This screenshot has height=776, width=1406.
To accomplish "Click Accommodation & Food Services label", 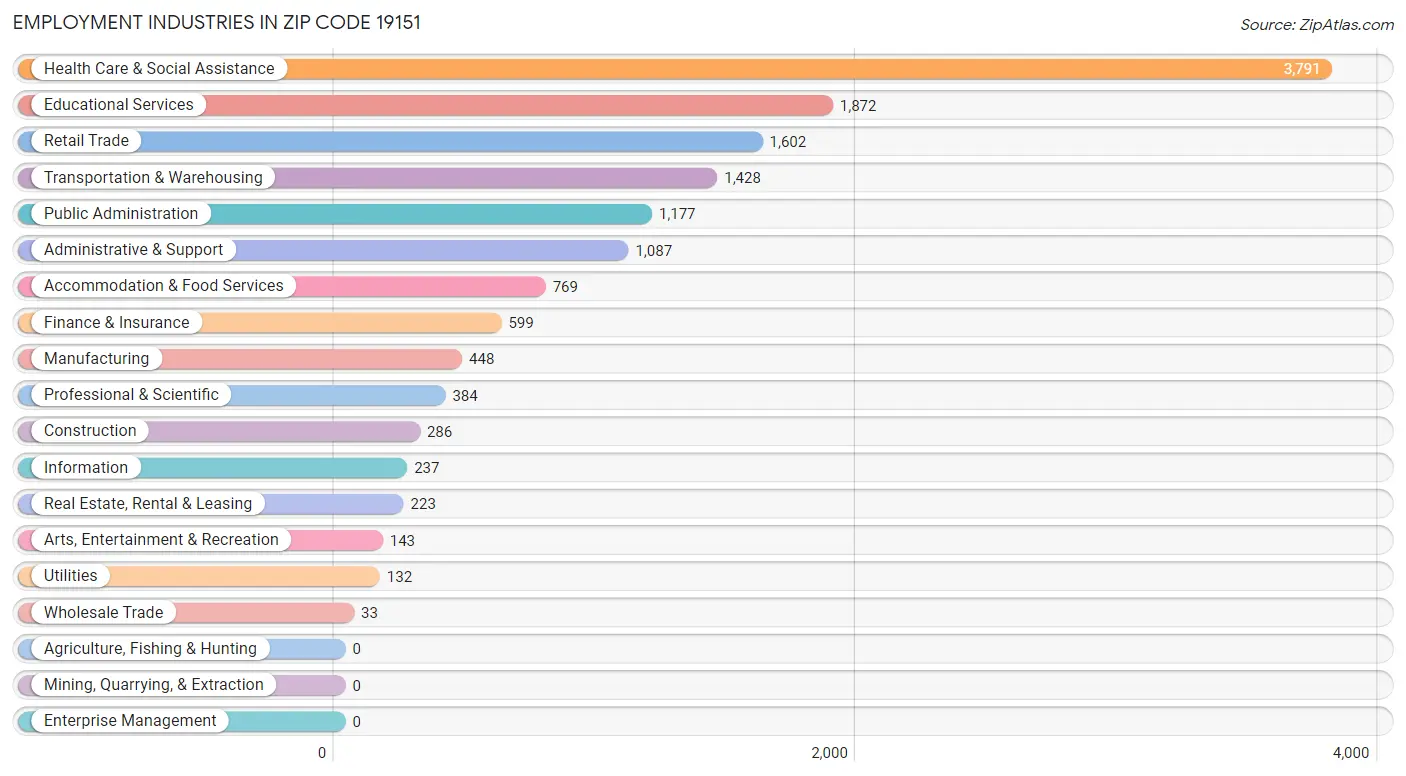I will click(164, 286).
